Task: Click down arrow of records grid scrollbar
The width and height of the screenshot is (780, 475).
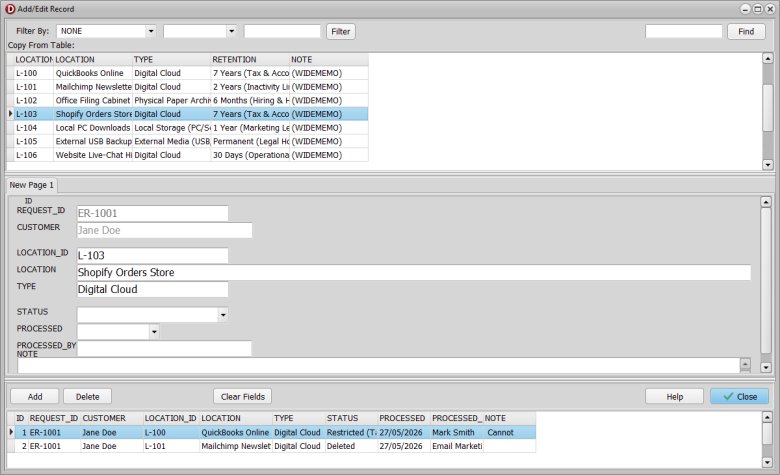Action: (767, 463)
